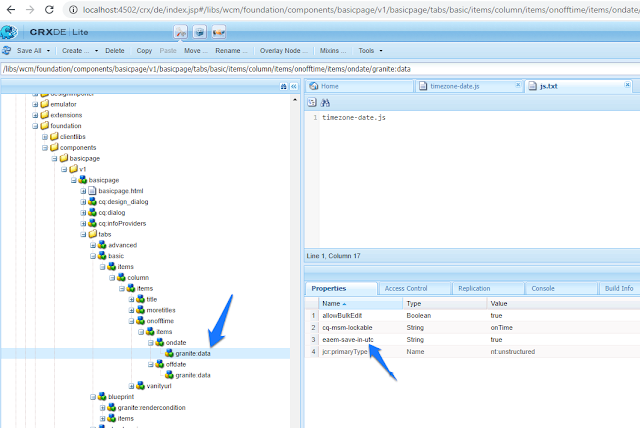Viewport: 640px width, 428px height.
Task: Click the package manager icon in header
Action: point(200,32)
